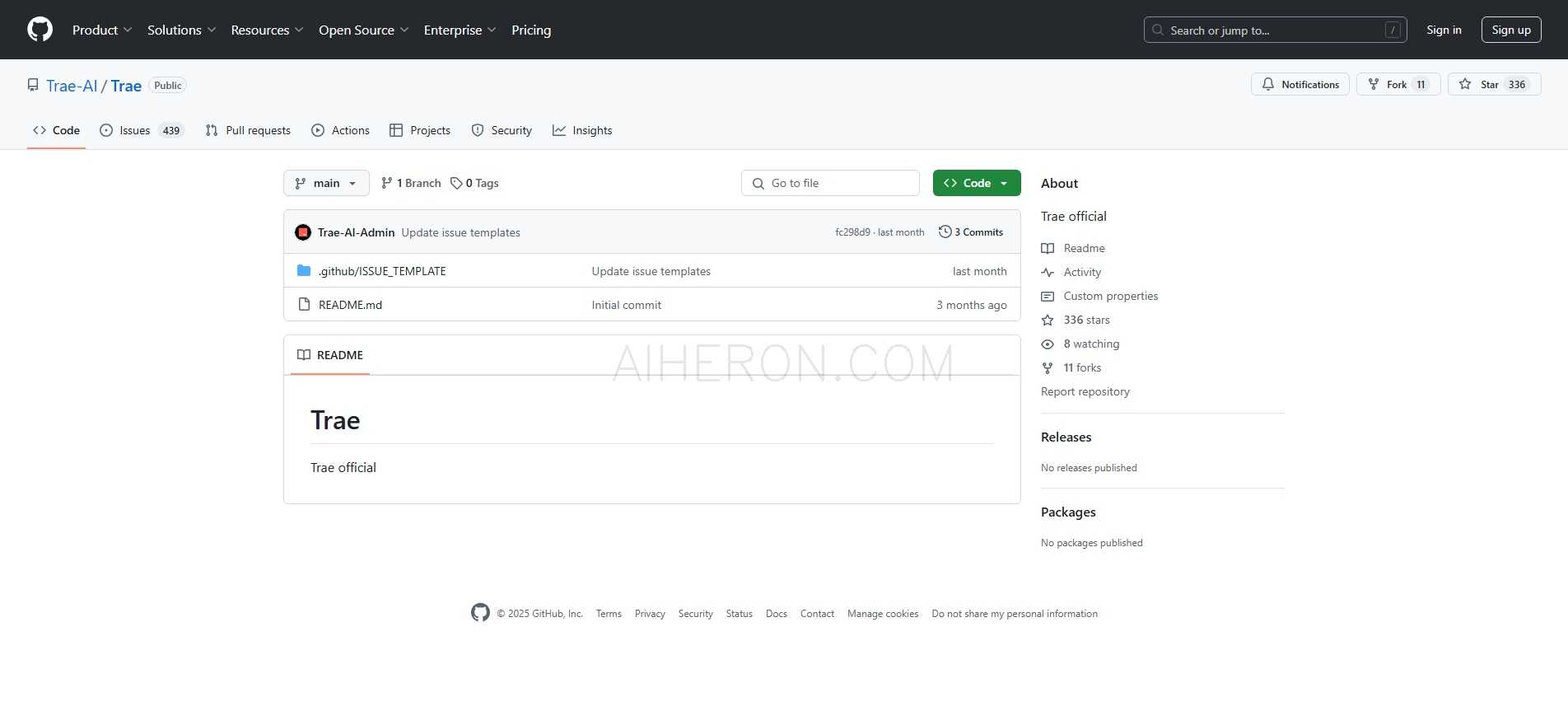Click the Projects table icon
Screen dimensions: 1568x725
(396, 130)
